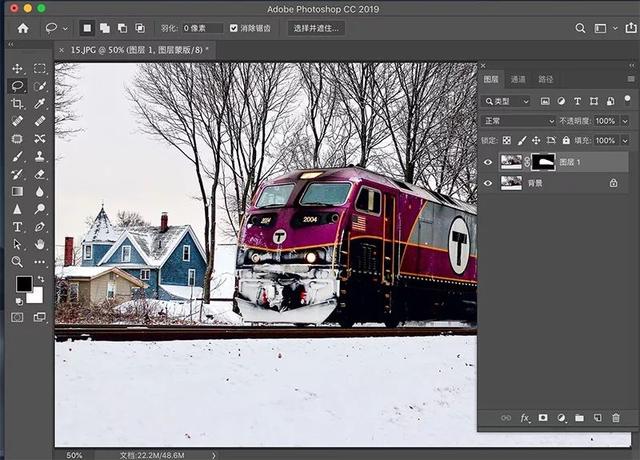
Task: Open the fill slider dropdown arrow
Action: [625, 141]
